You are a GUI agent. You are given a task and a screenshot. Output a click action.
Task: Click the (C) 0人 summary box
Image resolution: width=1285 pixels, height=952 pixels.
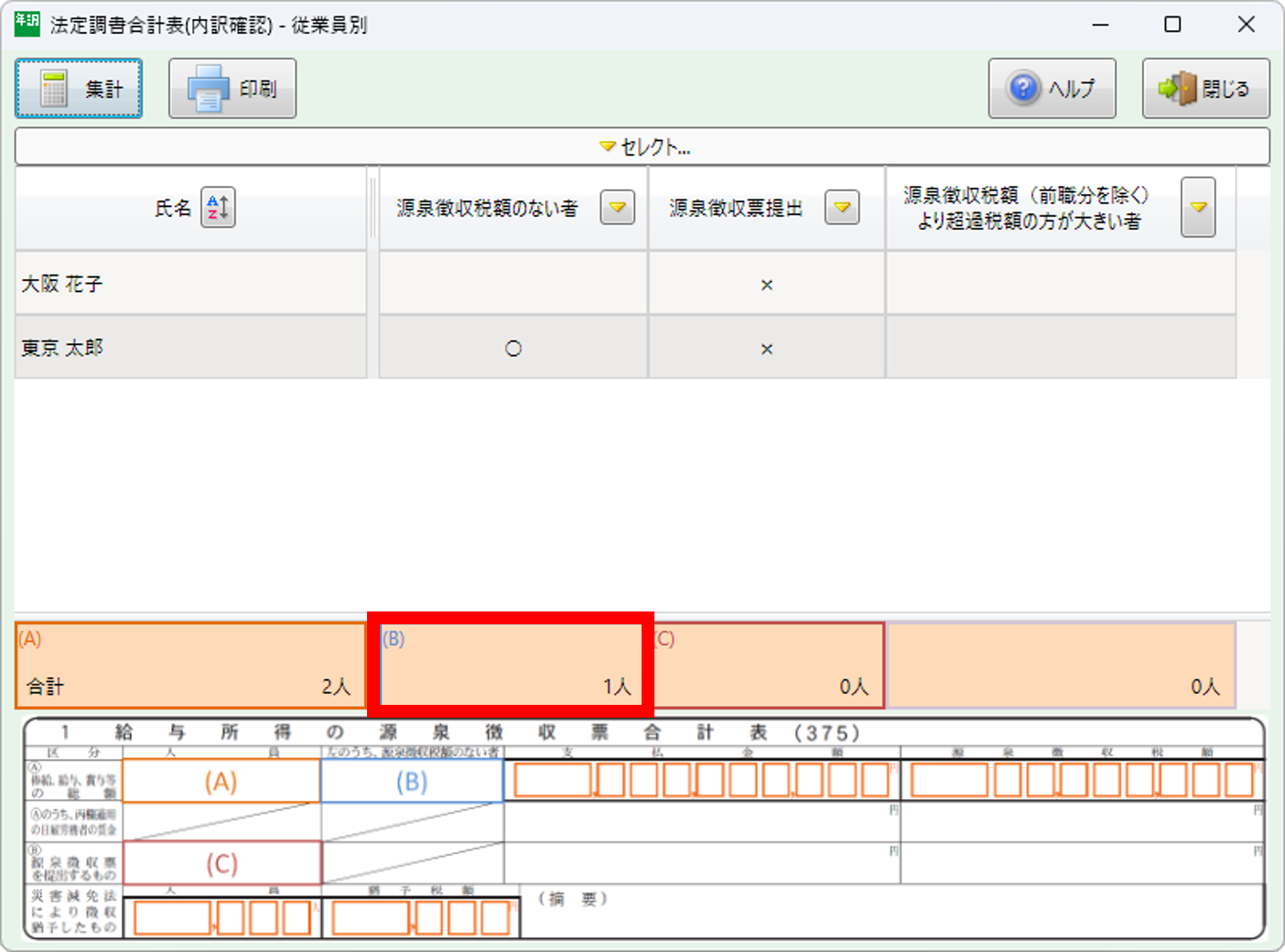769,665
